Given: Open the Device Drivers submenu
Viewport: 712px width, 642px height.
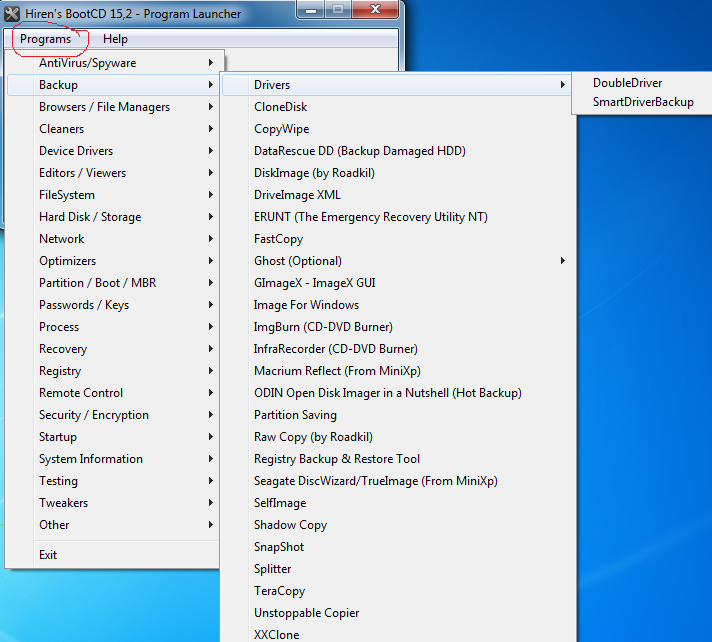Looking at the screenshot, I should (114, 151).
